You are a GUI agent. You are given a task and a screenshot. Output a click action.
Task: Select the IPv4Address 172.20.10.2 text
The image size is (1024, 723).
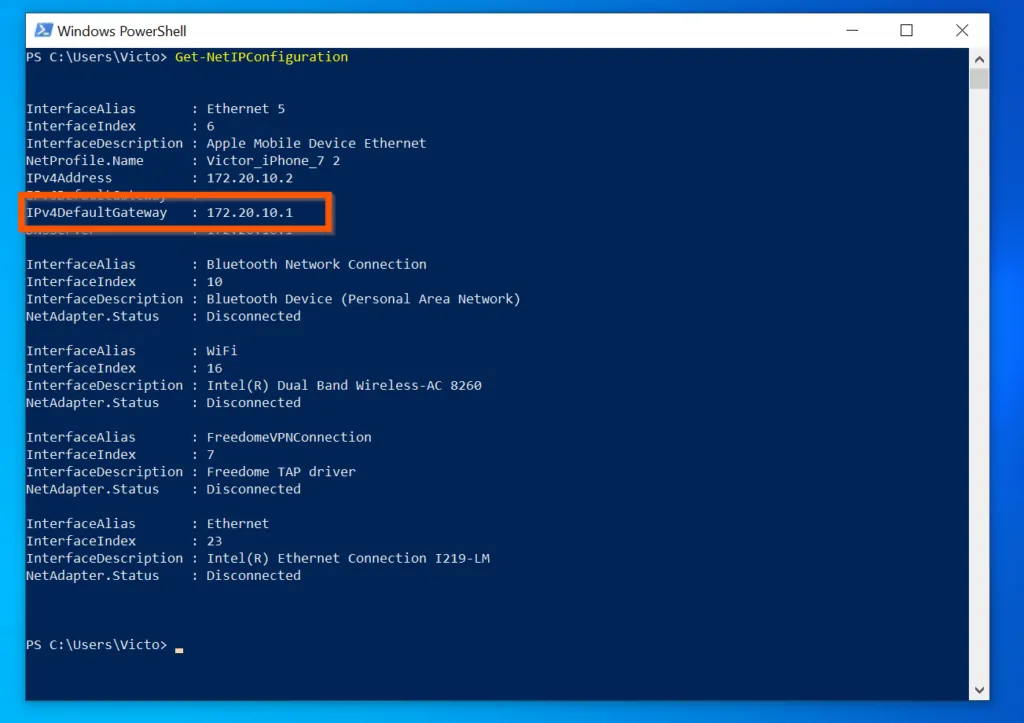pyautogui.click(x=249, y=177)
